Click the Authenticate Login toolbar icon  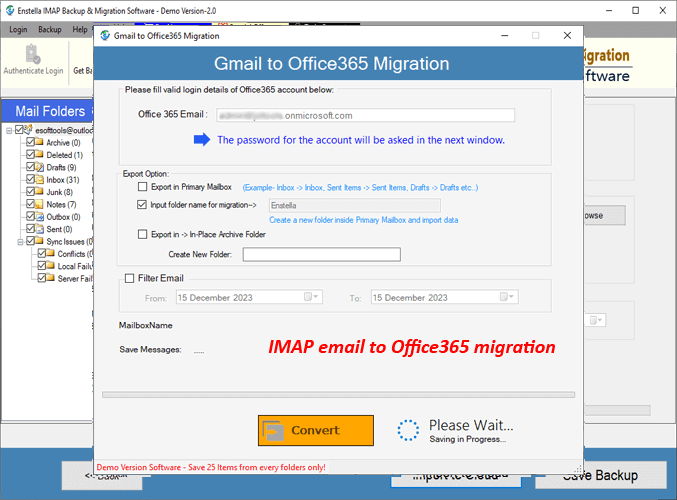33,54
